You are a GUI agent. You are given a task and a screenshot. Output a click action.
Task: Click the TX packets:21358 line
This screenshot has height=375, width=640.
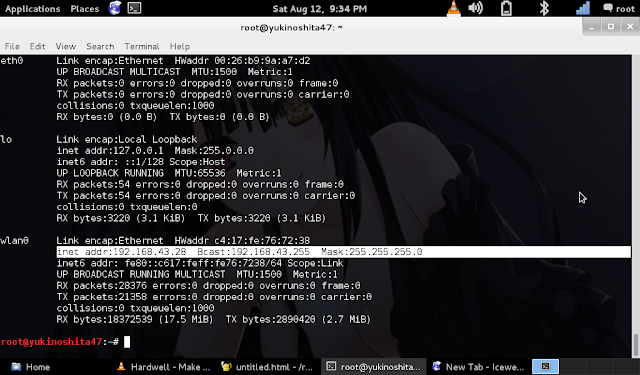(x=214, y=297)
